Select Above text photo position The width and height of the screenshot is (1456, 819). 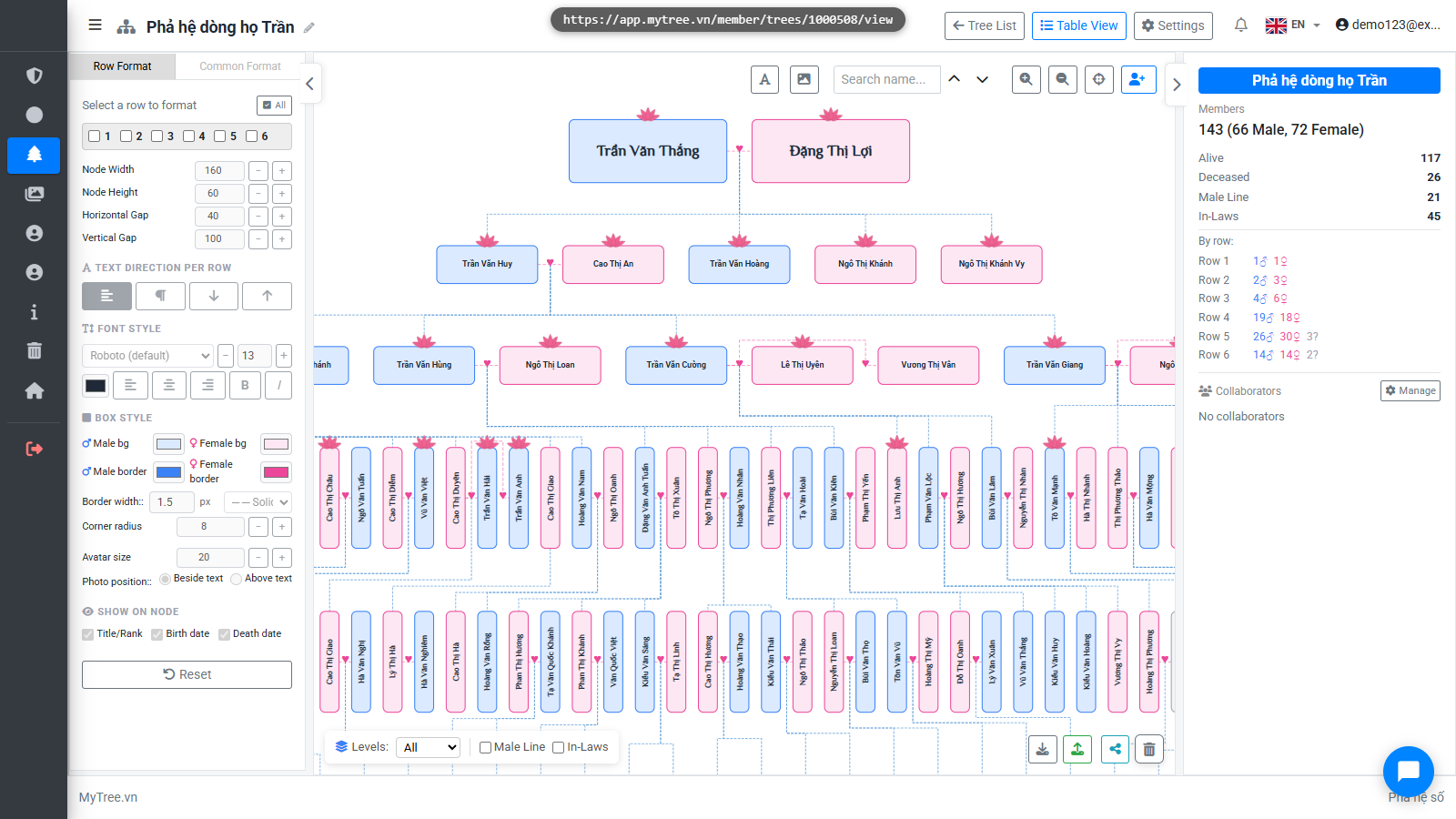coord(237,579)
